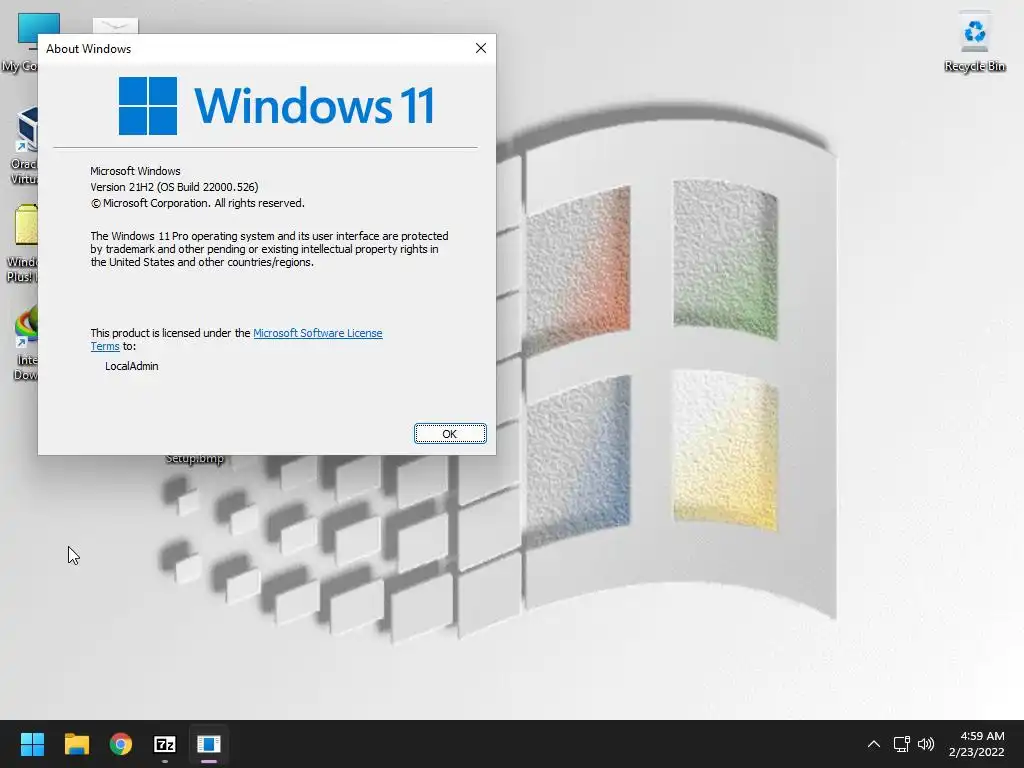Click OK in About Windows dialog
1024x768 pixels.
click(x=450, y=434)
